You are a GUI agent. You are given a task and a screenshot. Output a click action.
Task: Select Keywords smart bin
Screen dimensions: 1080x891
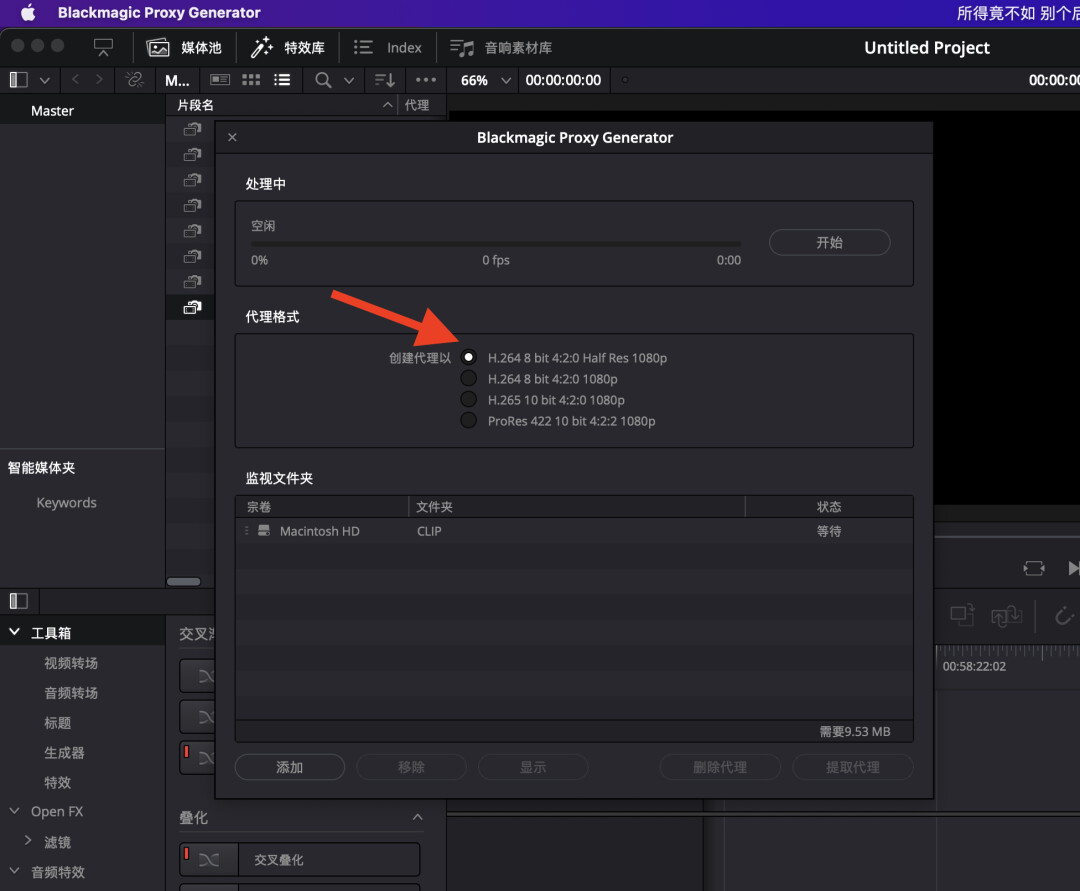pyautogui.click(x=67, y=503)
